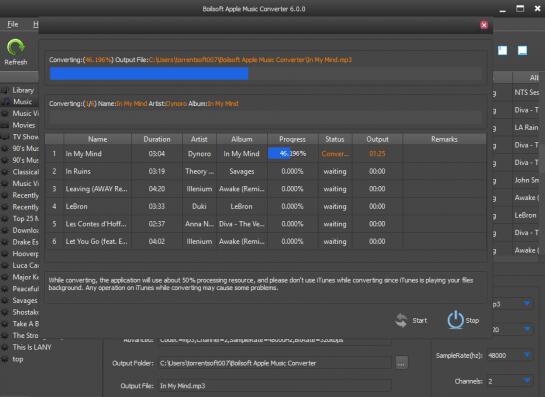545x397 pixels.
Task: Select 'LA Rain' entry in right list
Action: [x=526, y=128]
